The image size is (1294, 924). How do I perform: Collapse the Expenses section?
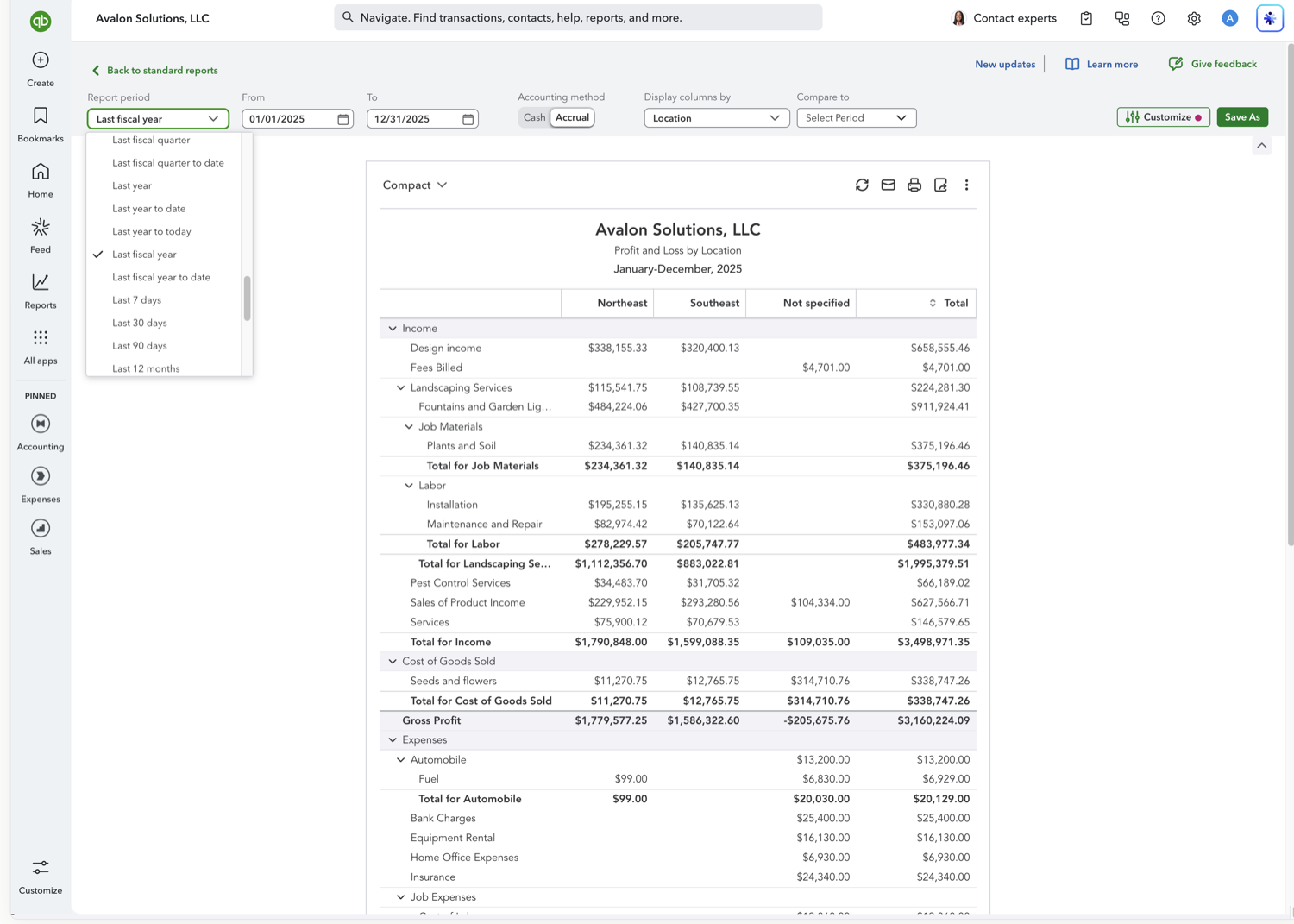393,740
